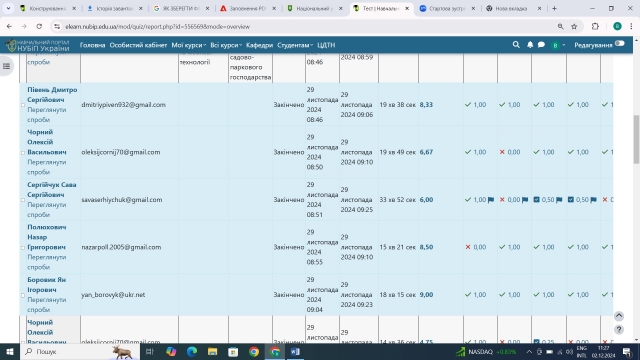Image resolution: width=640 pixels, height=360 pixels.
Task: Open the Кафедри menu item
Action: tap(259, 45)
